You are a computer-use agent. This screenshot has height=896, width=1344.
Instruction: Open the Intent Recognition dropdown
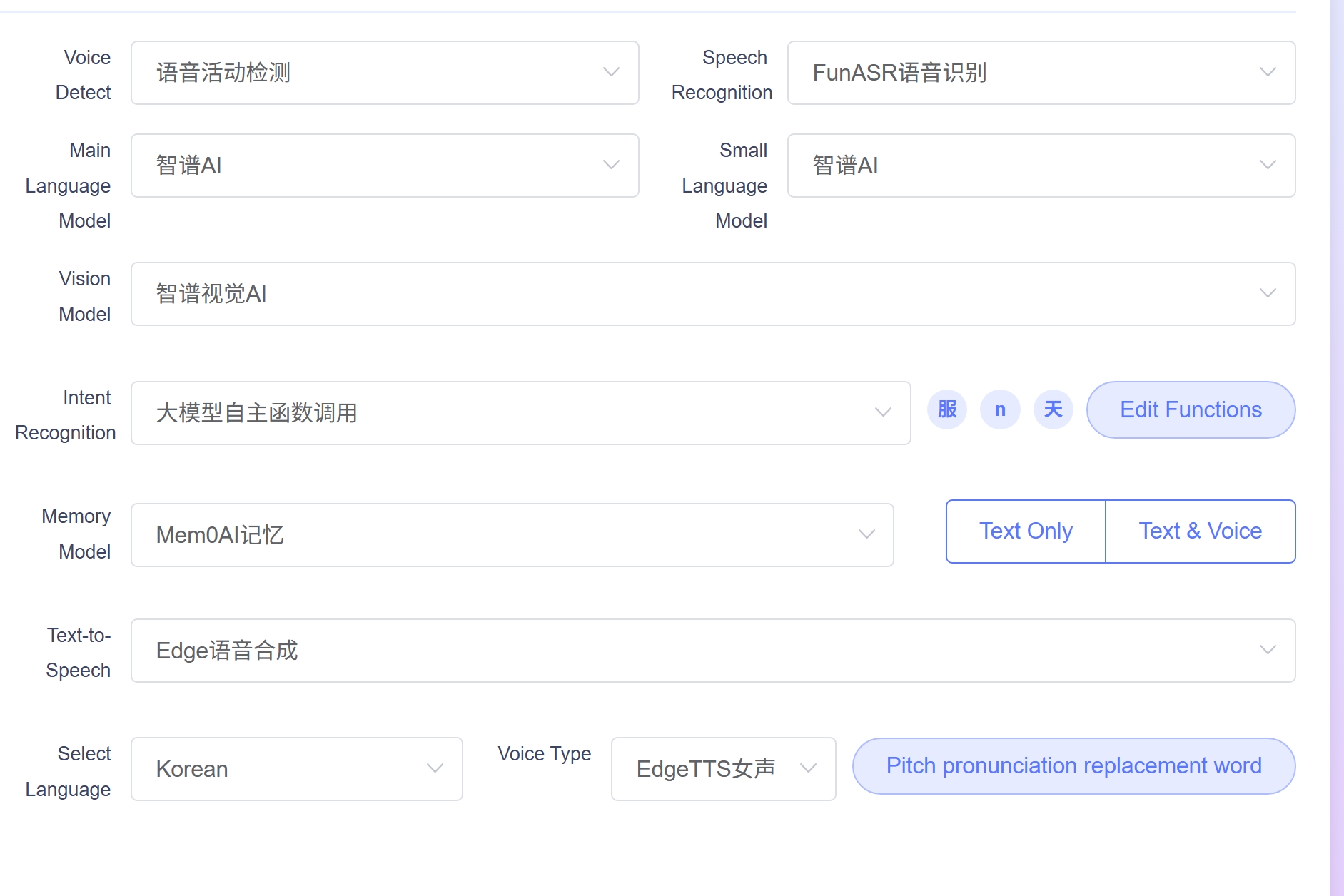coord(521,413)
